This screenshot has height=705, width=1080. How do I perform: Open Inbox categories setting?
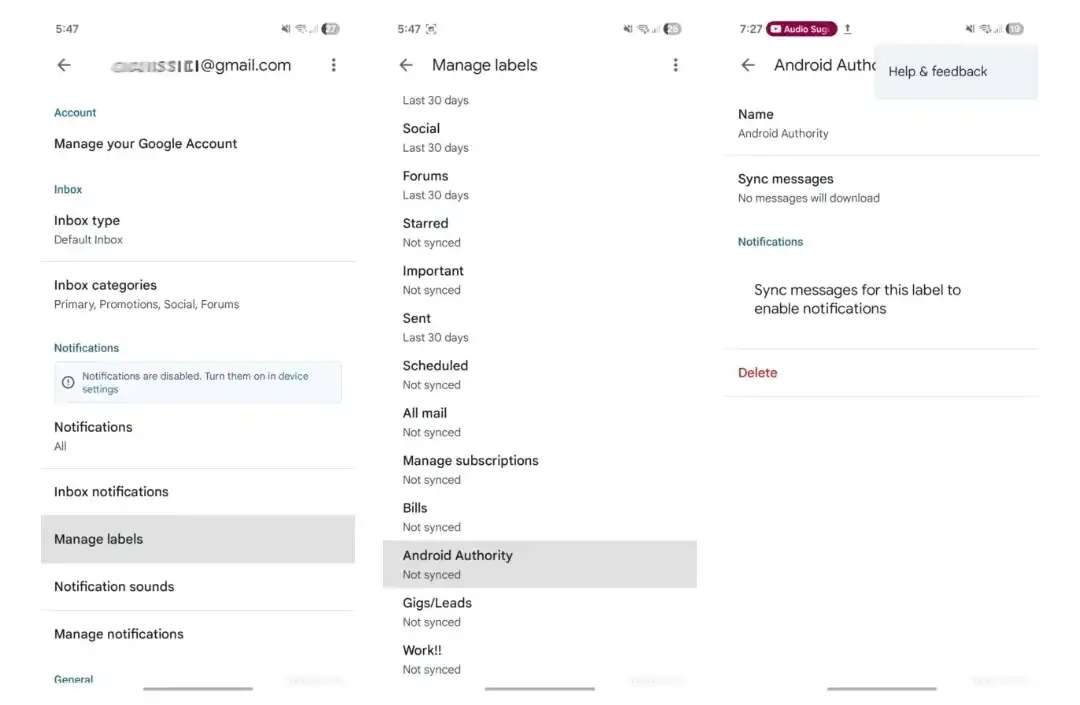tap(198, 294)
